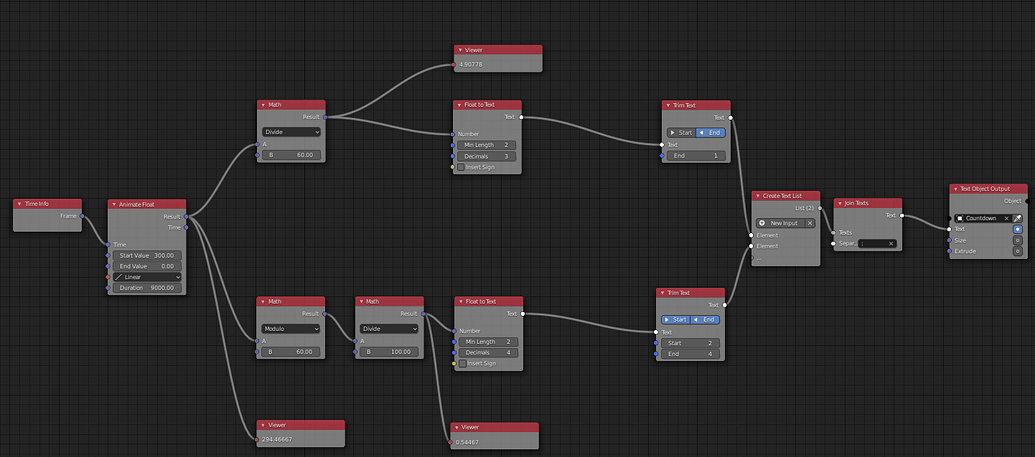Click the Linear interpolation curve icon
Screen dimensions: 1035x457
(x=118, y=277)
